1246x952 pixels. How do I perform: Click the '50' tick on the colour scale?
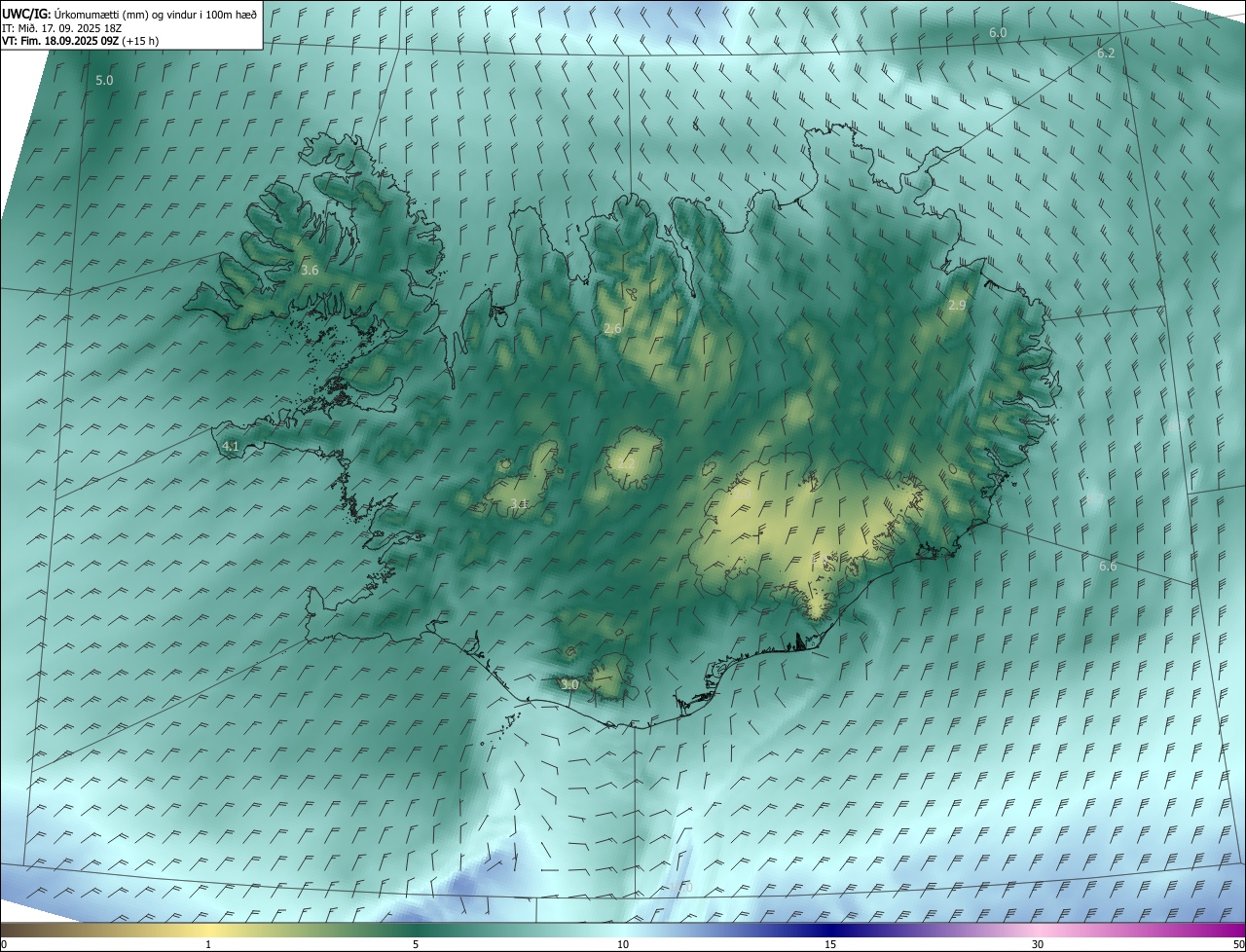1238,944
